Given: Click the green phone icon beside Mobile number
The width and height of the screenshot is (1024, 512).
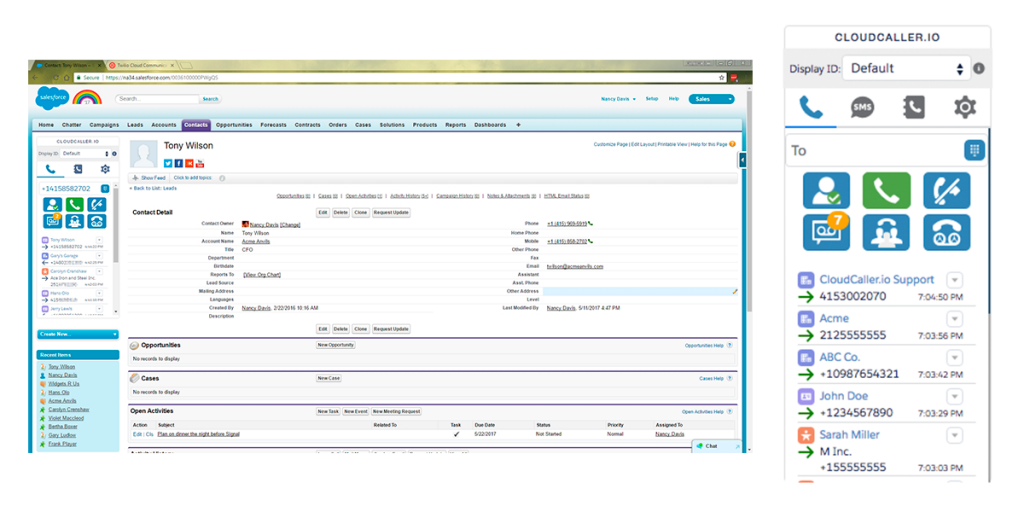Looking at the screenshot, I should (x=590, y=241).
